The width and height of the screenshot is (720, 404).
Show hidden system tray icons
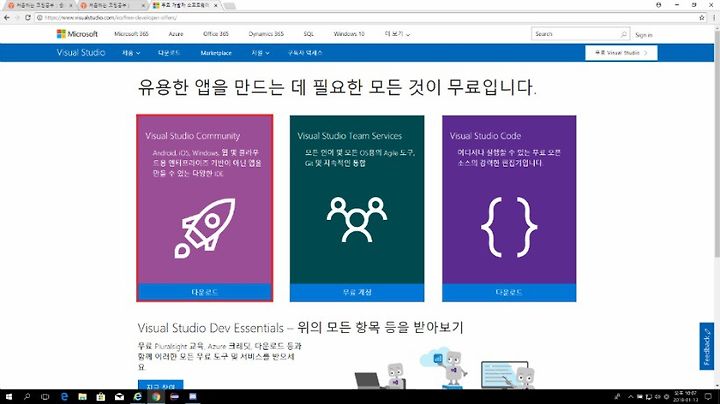coord(630,397)
